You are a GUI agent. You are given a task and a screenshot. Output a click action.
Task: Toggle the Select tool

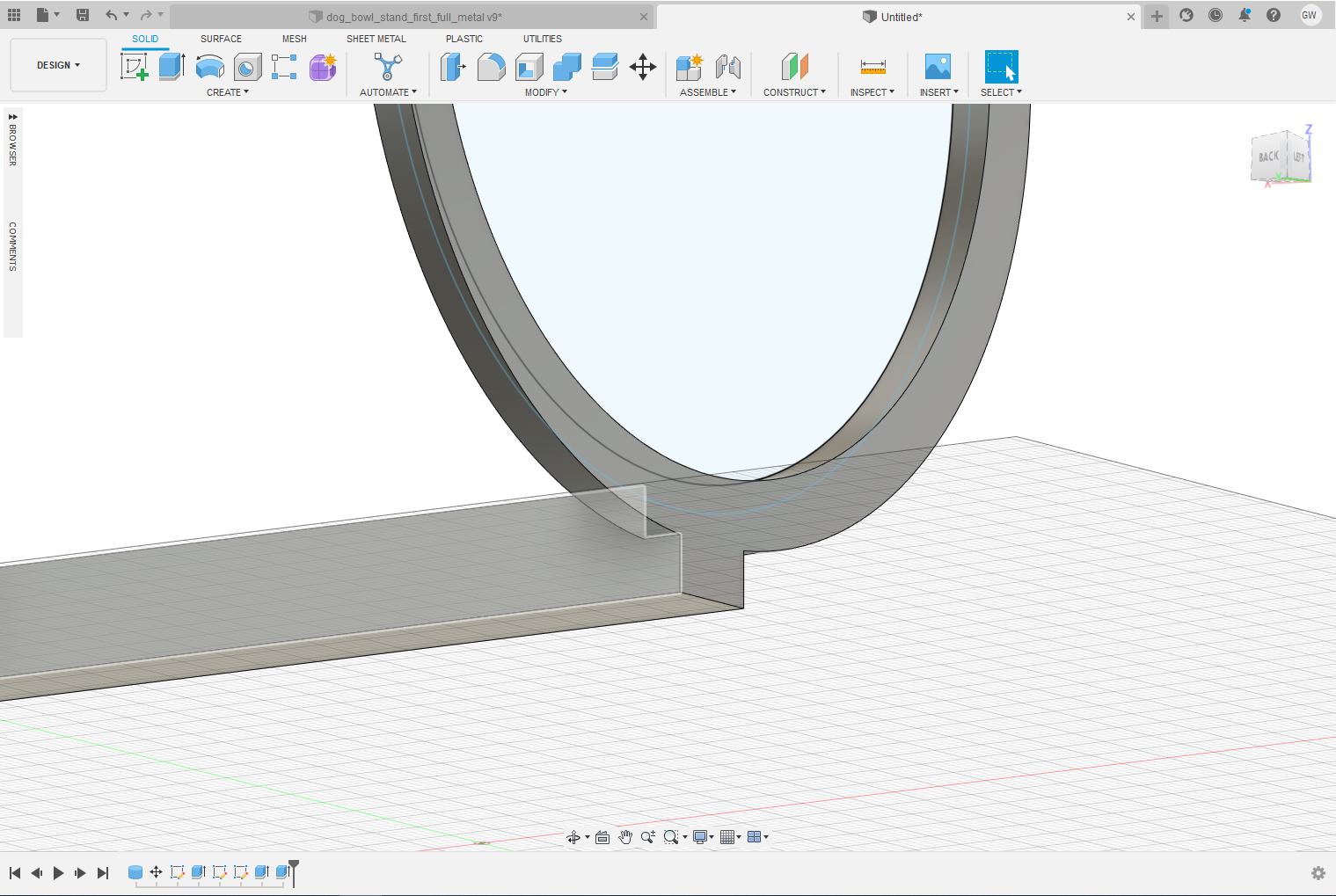pos(1001,67)
